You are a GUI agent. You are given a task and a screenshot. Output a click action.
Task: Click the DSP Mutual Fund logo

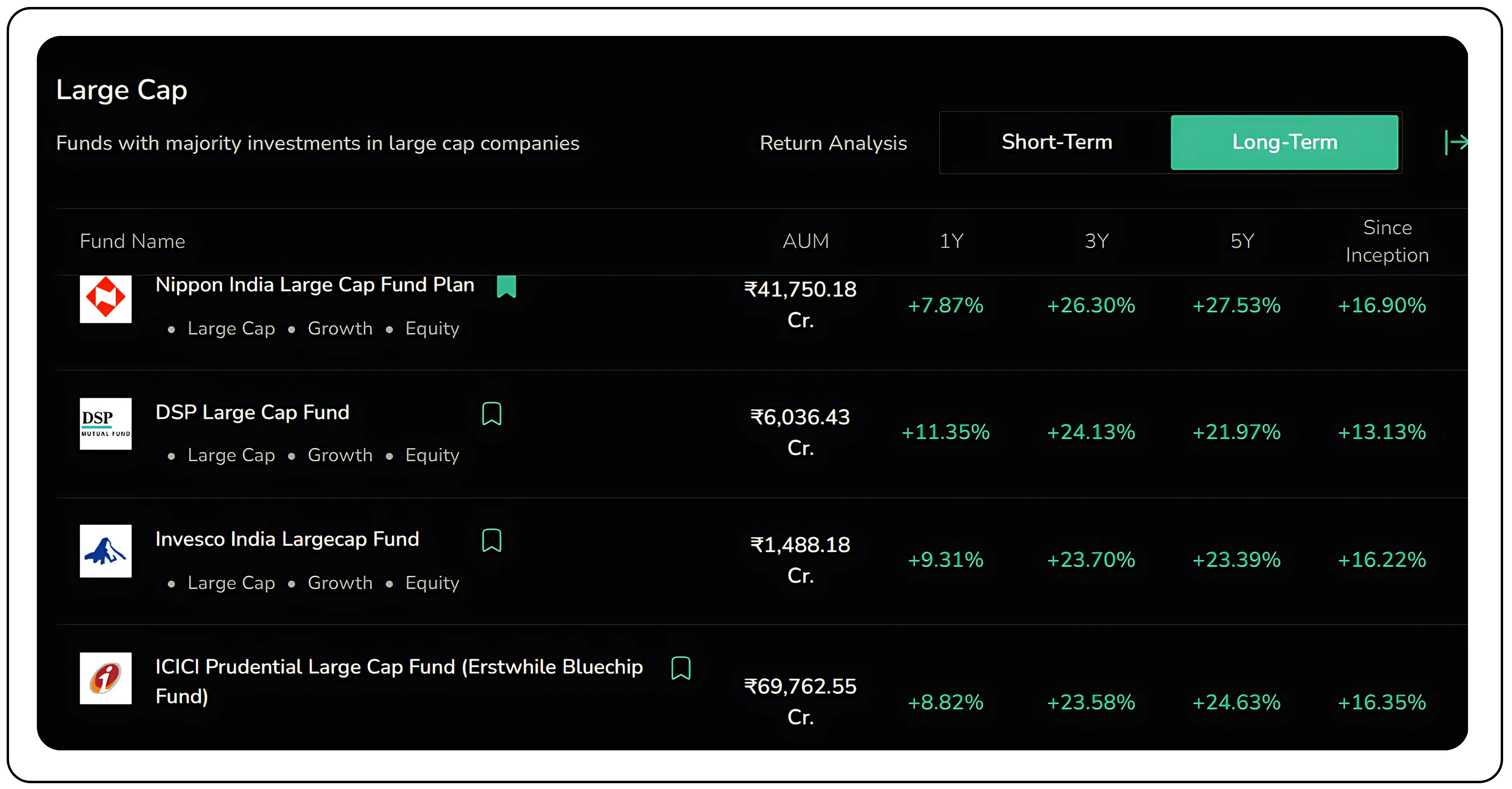[106, 424]
